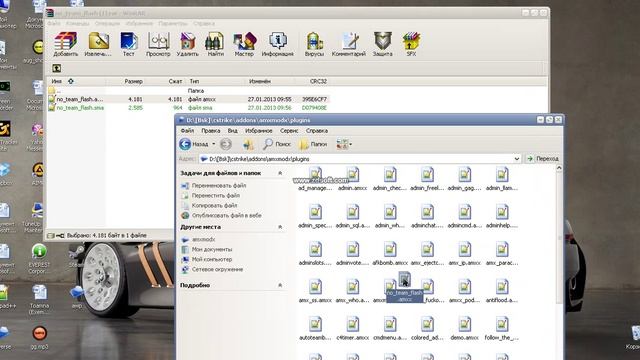640x360 pixels.
Task: Expand the Explorer address bar dropdown
Action: point(517,158)
